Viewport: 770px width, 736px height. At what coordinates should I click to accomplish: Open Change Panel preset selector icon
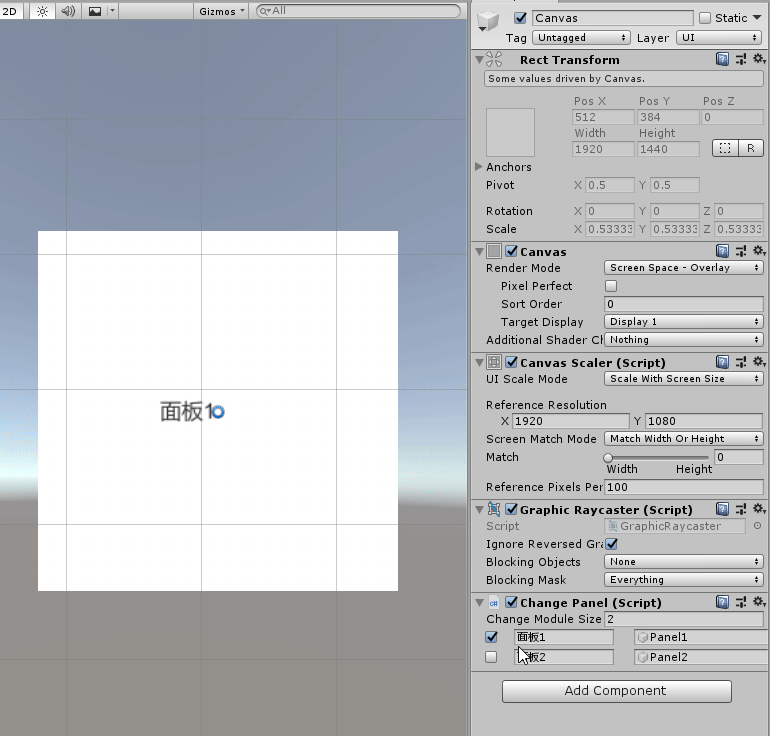pyautogui.click(x=741, y=603)
